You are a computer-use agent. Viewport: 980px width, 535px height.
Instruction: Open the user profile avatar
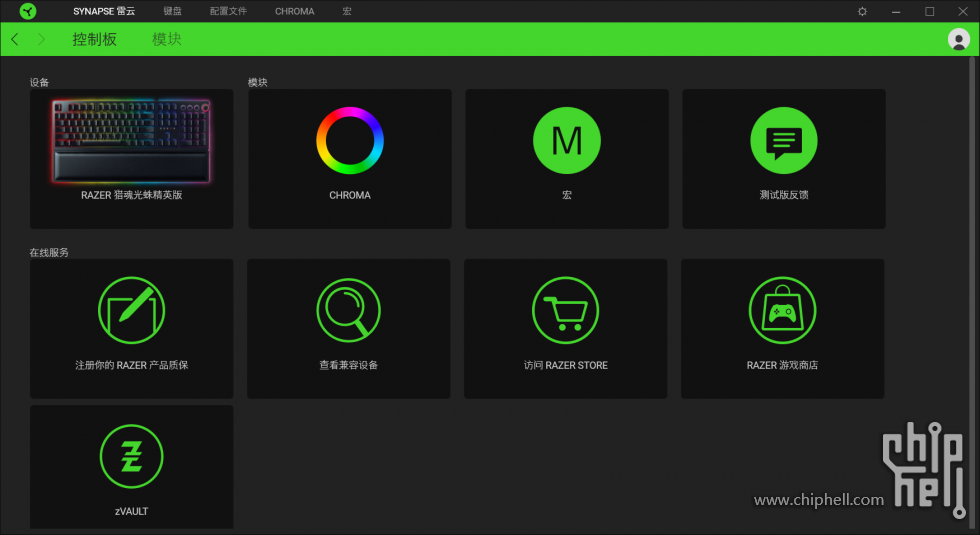958,39
